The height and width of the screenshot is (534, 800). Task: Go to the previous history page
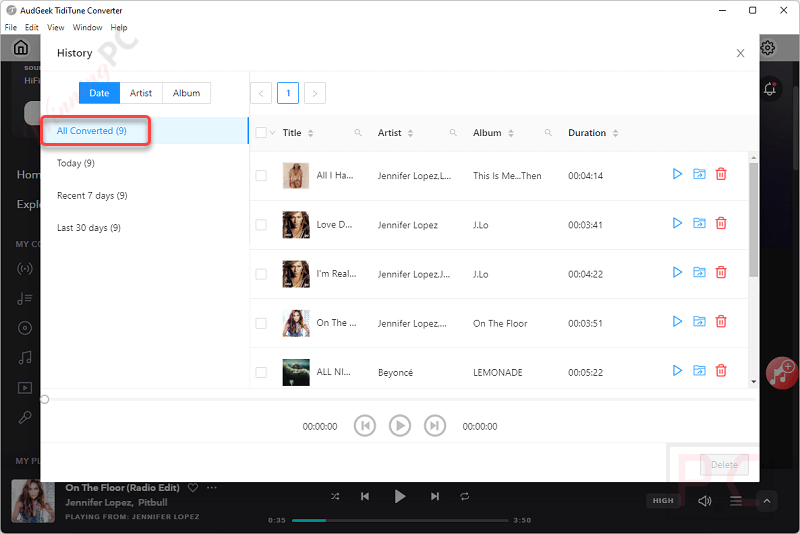(x=261, y=93)
